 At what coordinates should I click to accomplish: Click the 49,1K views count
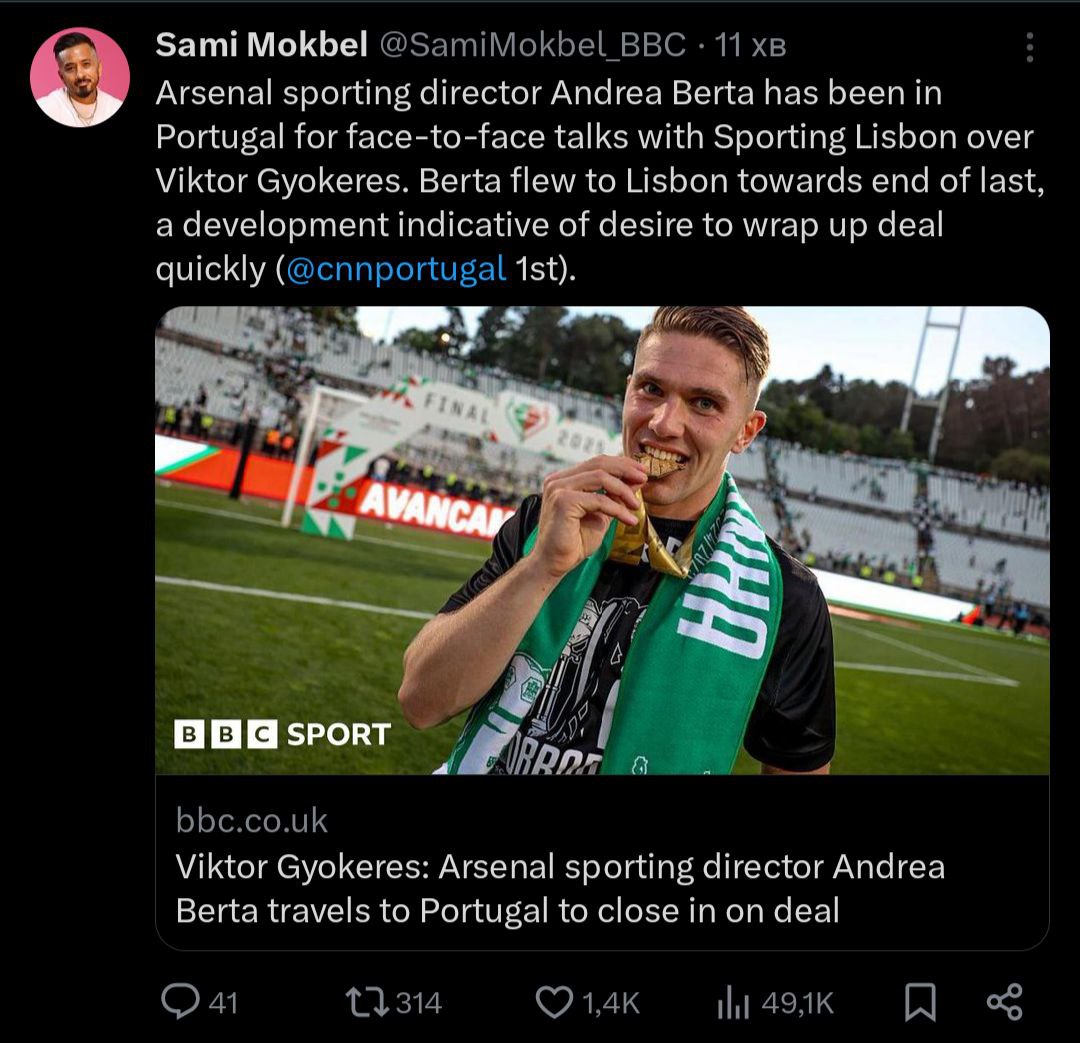click(x=797, y=1002)
